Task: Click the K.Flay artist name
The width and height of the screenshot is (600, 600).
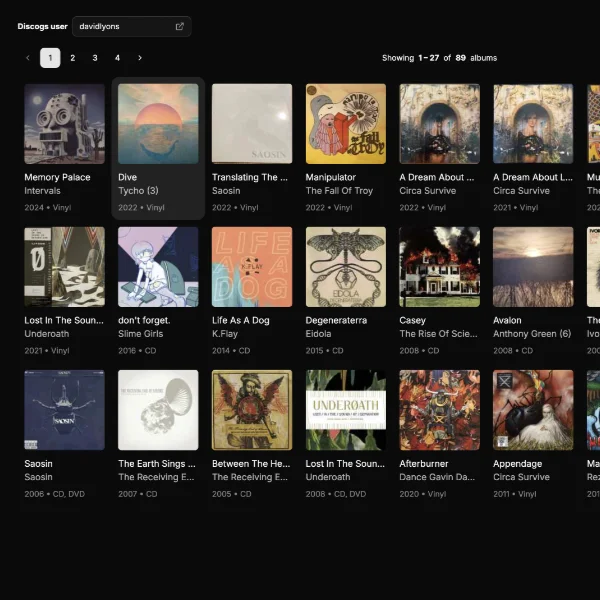Action: [x=225, y=334]
